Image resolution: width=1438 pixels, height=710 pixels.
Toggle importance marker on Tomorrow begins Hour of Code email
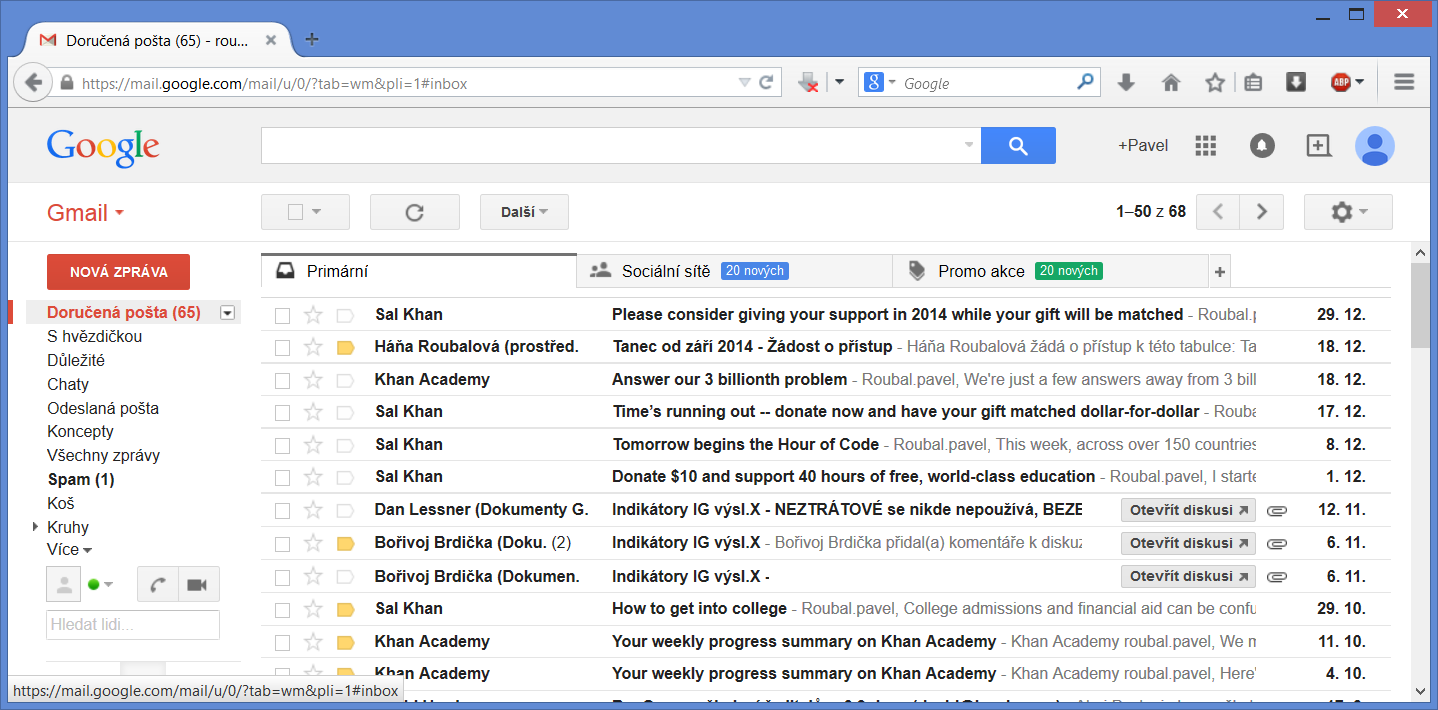click(346, 445)
